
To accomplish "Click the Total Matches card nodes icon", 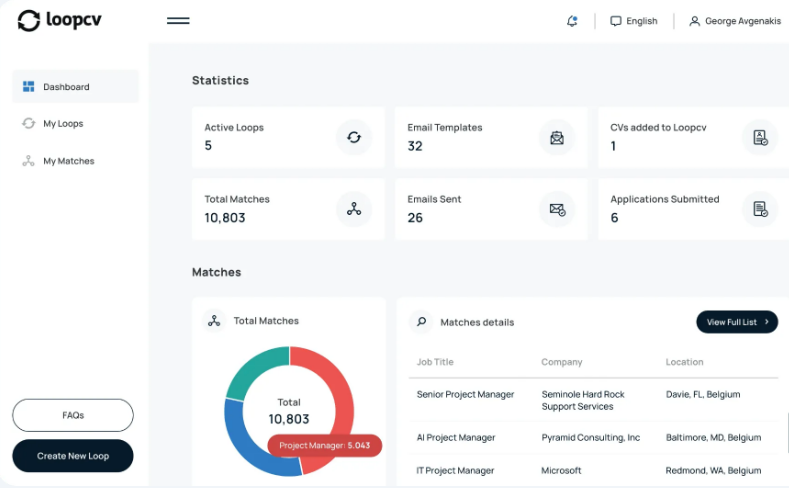I will pyautogui.click(x=354, y=209).
